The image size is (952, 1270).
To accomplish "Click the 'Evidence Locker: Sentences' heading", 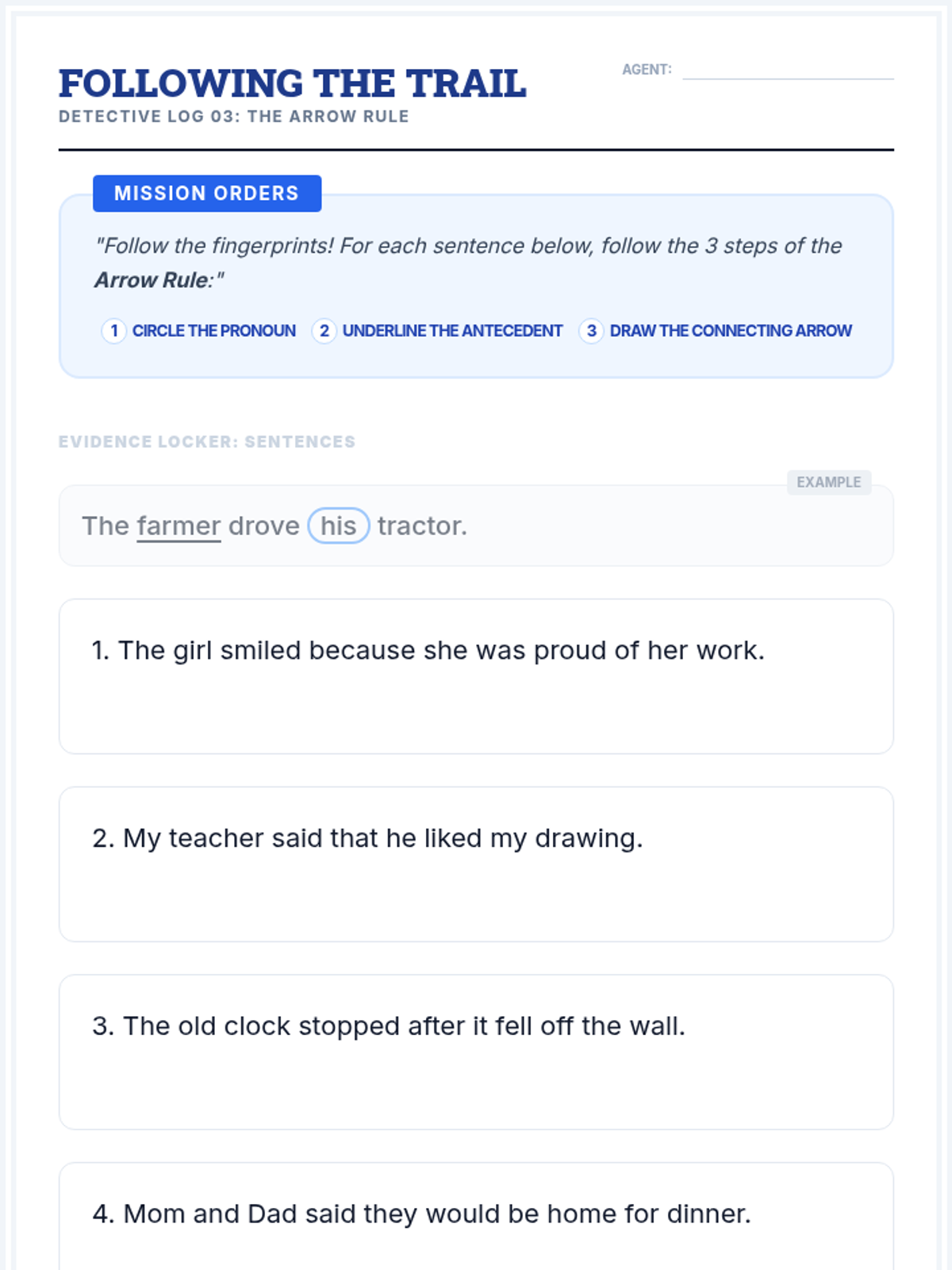I will coord(207,442).
